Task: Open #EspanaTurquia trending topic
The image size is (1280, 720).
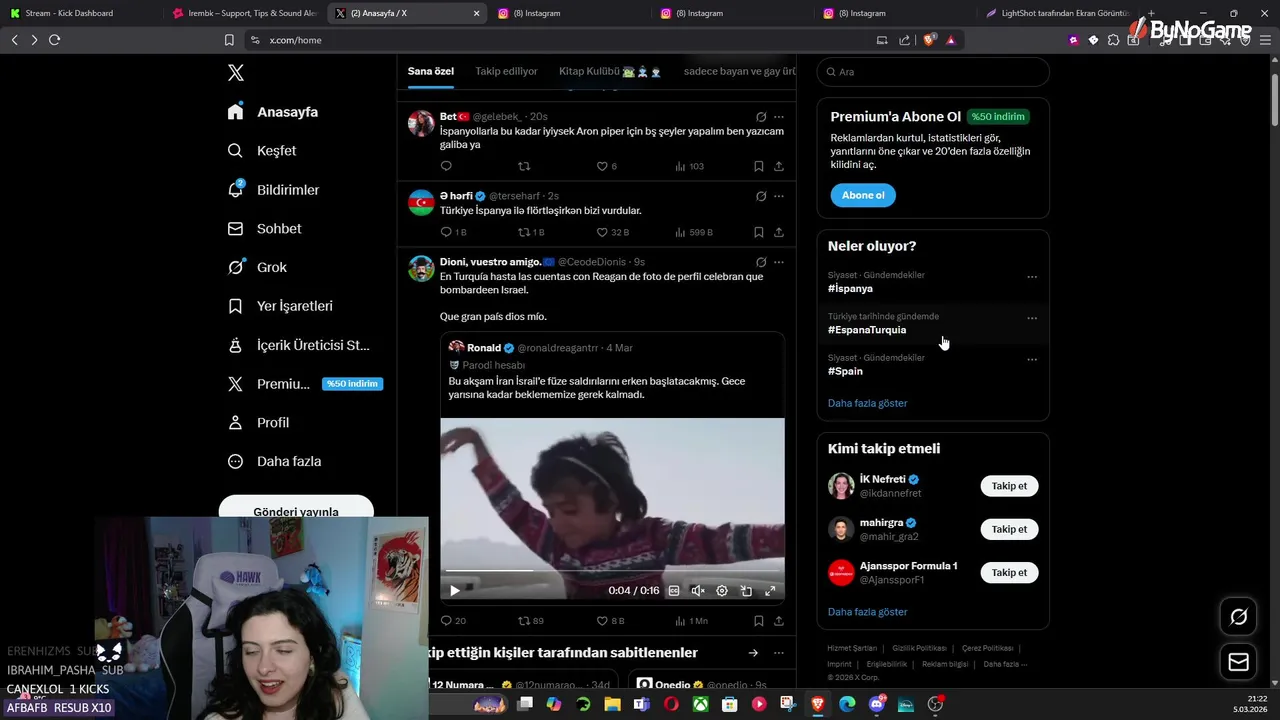Action: tap(867, 330)
